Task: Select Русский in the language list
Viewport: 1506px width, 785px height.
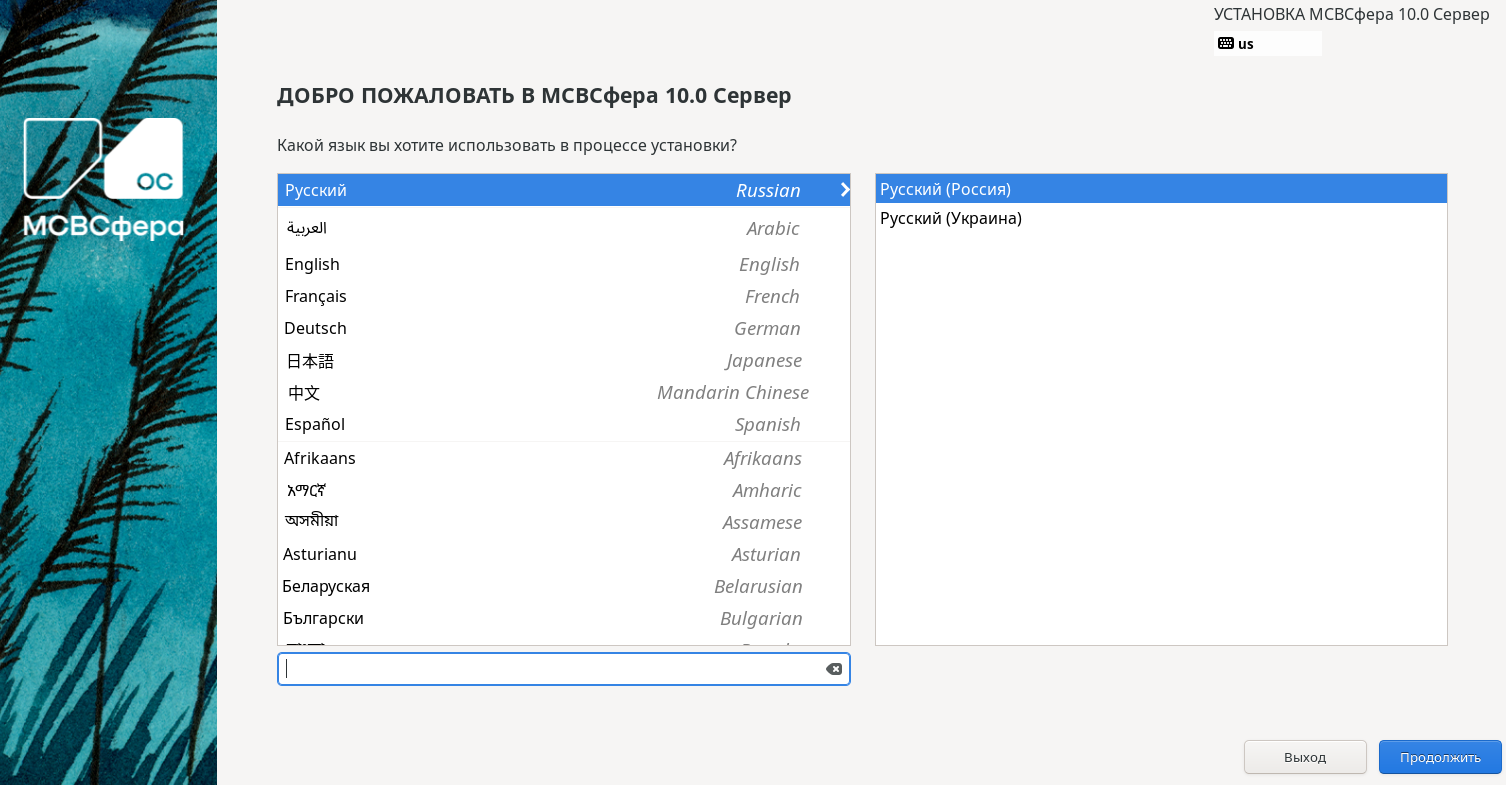Action: [x=564, y=190]
